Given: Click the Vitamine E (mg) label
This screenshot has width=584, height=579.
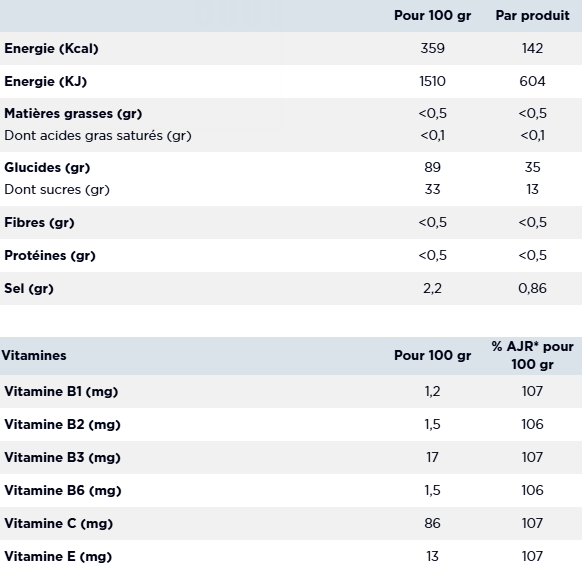Looking at the screenshot, I should tap(58, 557).
